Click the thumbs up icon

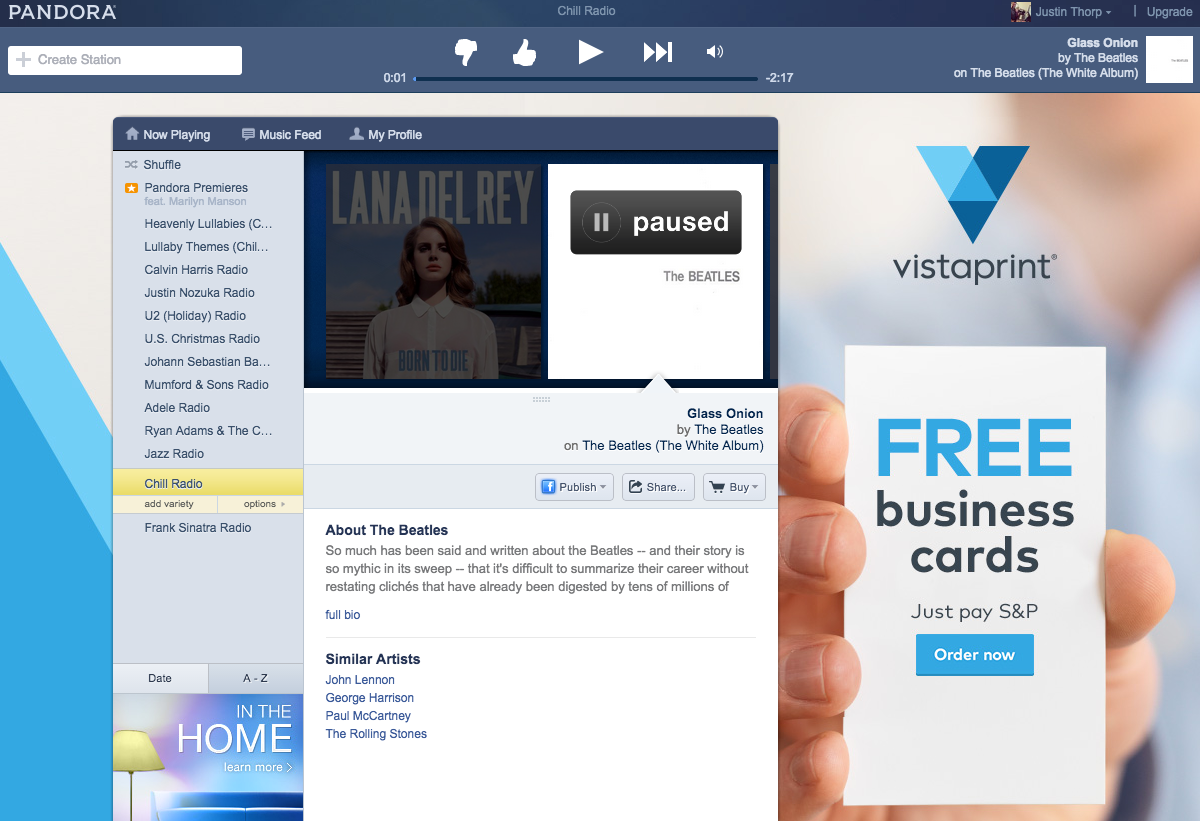pyautogui.click(x=524, y=52)
